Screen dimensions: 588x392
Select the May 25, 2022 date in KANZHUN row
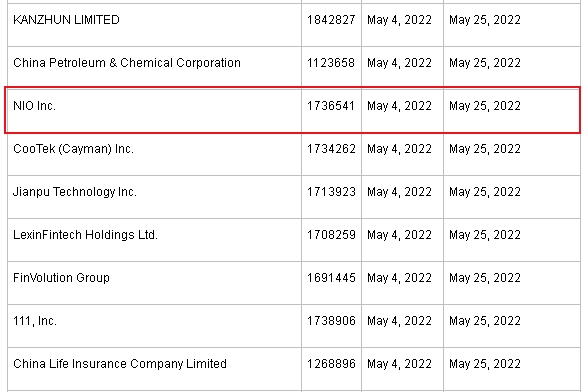(485, 20)
